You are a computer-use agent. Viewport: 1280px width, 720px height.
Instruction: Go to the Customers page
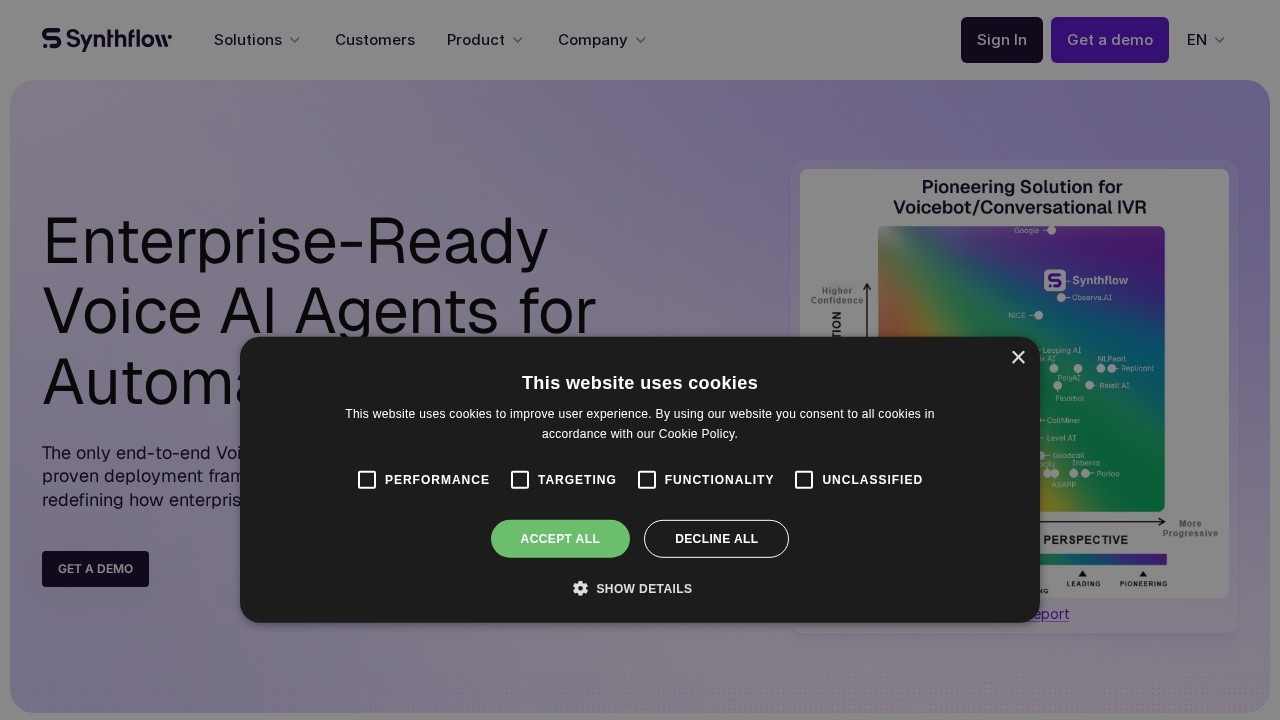(375, 40)
